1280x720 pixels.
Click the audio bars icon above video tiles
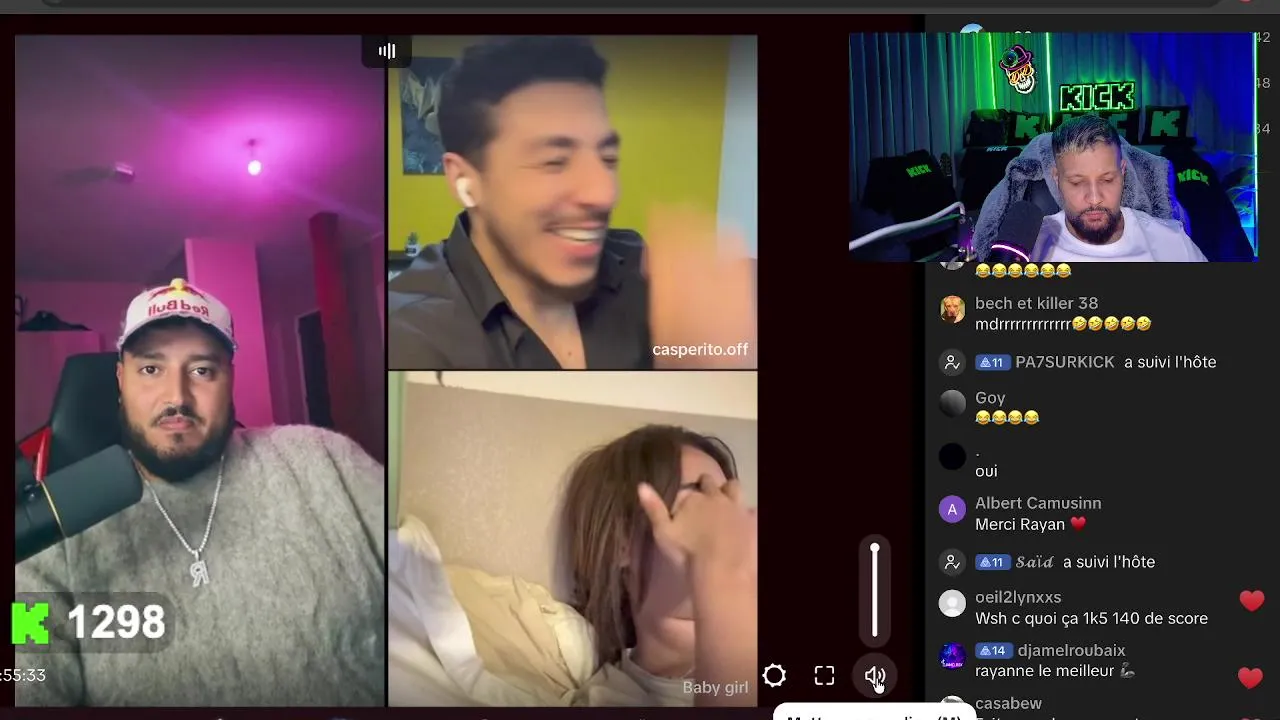click(x=387, y=51)
